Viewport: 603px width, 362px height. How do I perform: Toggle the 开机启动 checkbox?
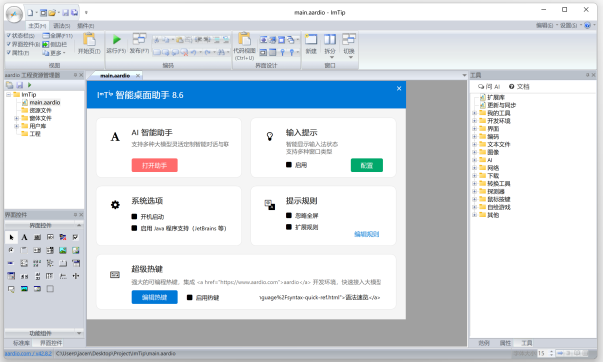(x=134, y=217)
